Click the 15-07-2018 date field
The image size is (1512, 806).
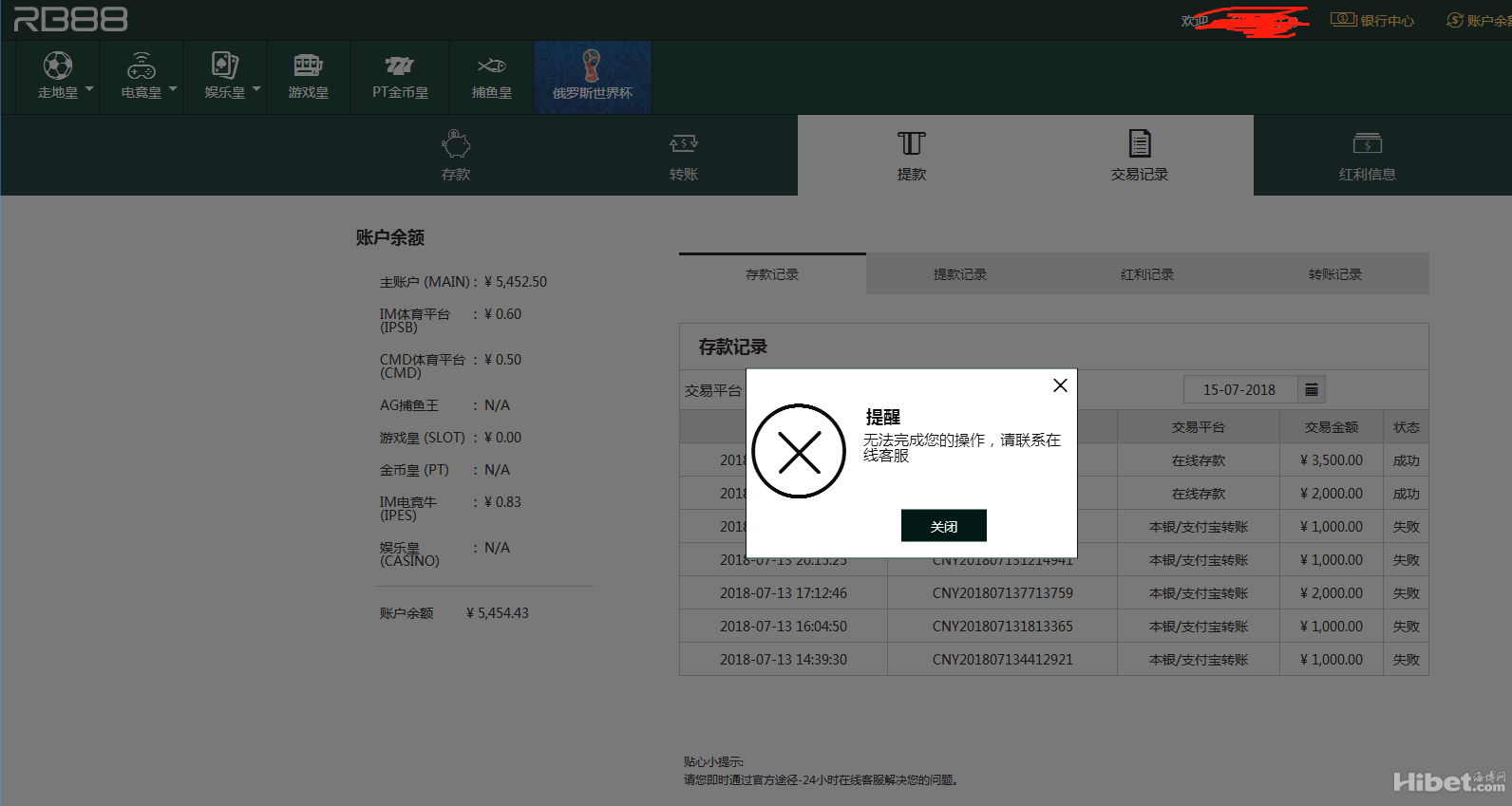pos(1238,389)
